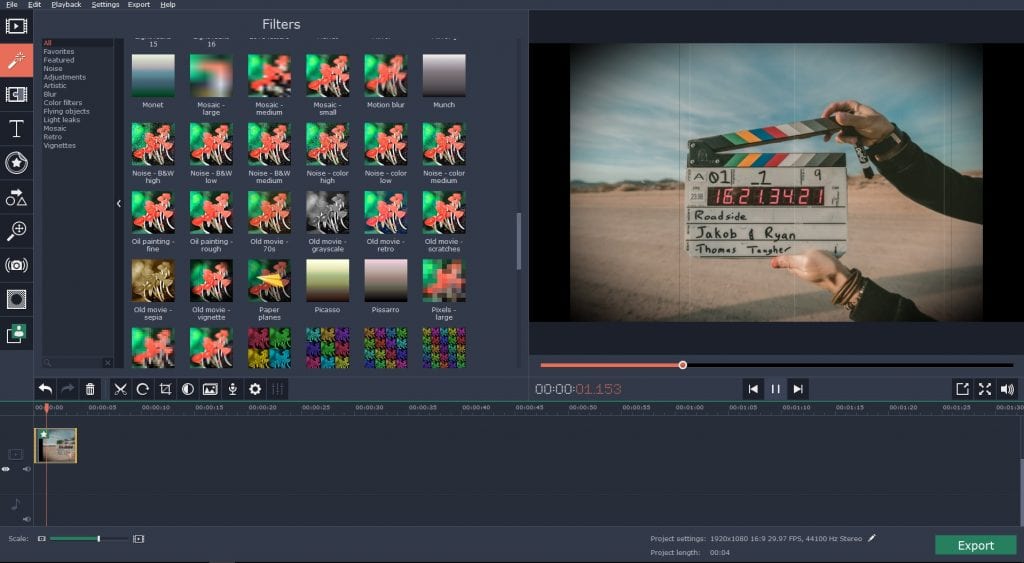Skip to the previous frame
1024x563 pixels.
coord(753,389)
